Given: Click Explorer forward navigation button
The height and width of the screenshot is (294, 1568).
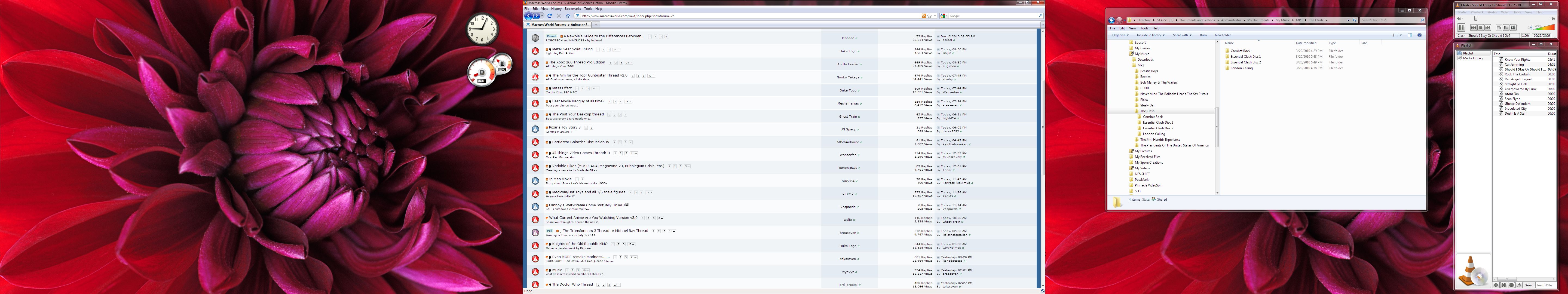Looking at the screenshot, I should (1119, 20).
